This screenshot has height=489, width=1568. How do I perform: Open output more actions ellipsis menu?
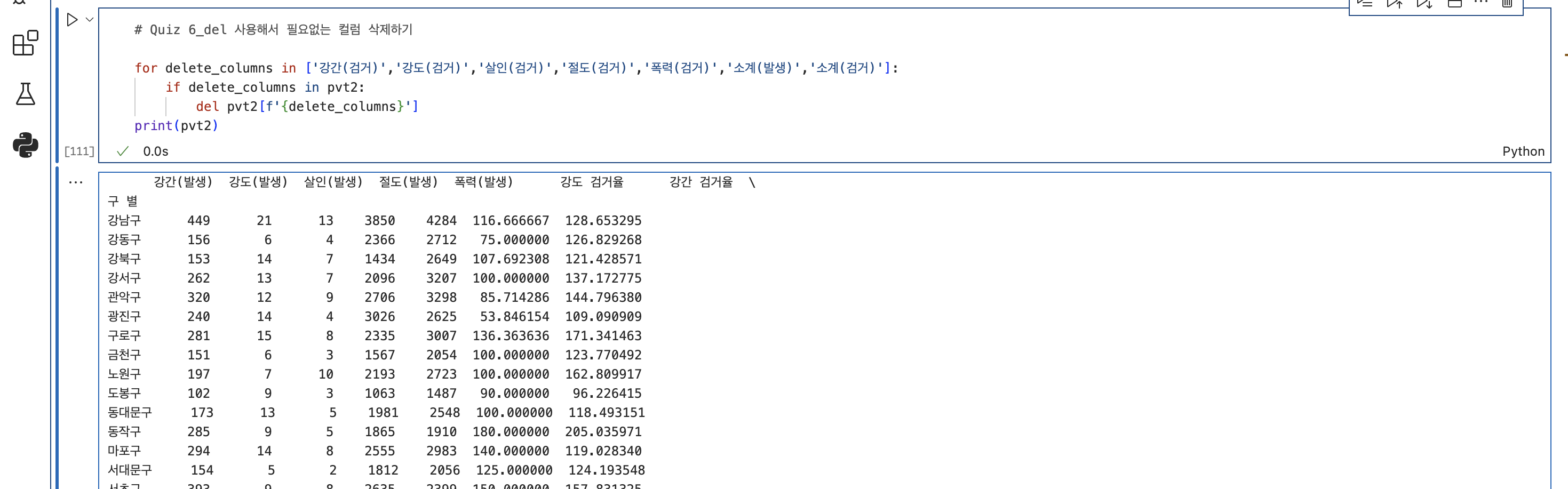[x=75, y=182]
